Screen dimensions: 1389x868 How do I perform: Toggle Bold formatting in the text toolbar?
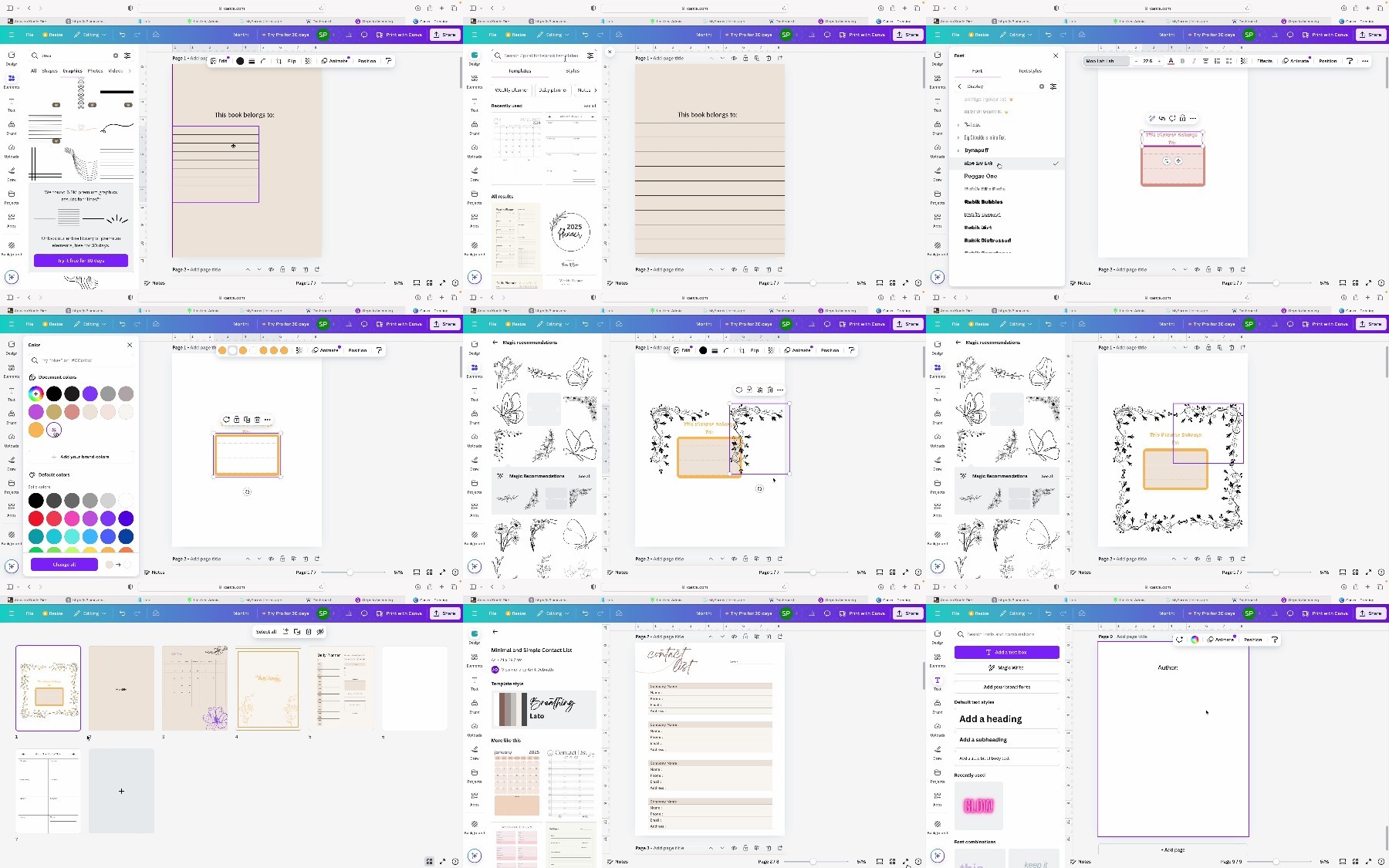1182,61
